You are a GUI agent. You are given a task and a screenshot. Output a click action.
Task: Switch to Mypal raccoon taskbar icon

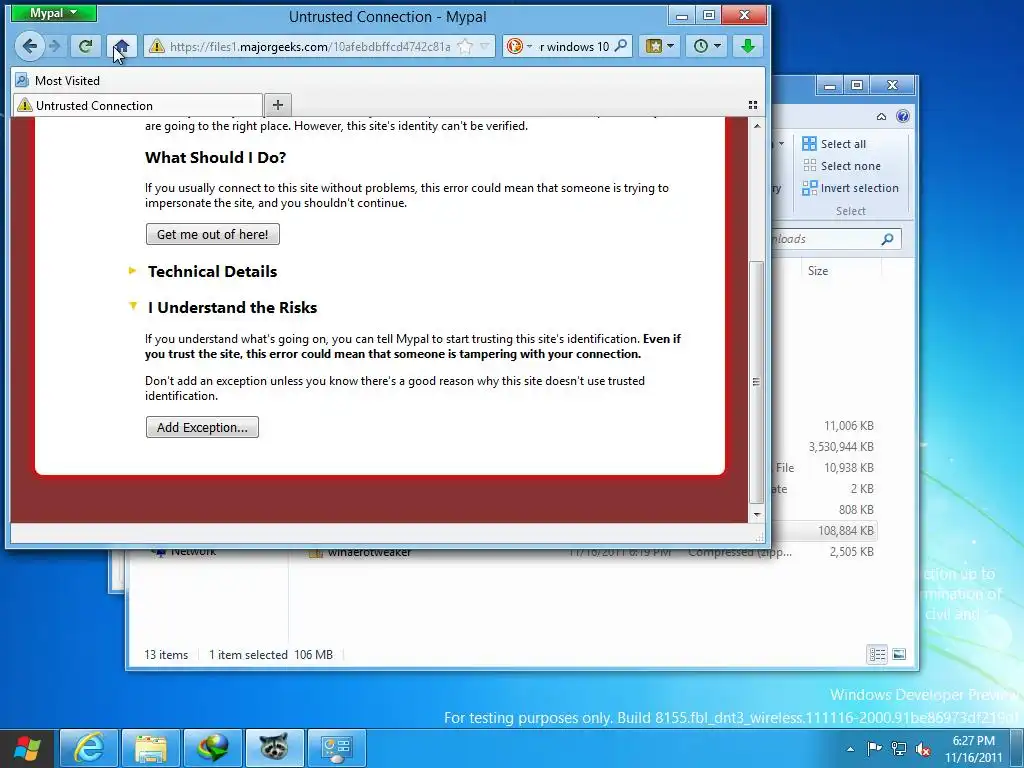click(x=274, y=748)
